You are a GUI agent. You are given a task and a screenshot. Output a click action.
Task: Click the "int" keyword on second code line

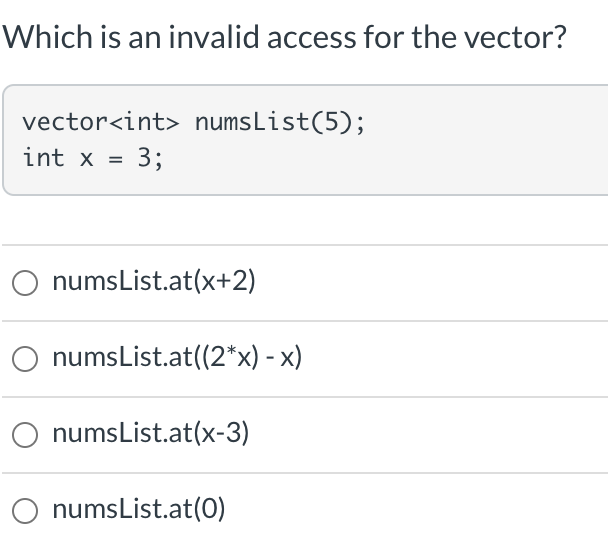pos(43,158)
